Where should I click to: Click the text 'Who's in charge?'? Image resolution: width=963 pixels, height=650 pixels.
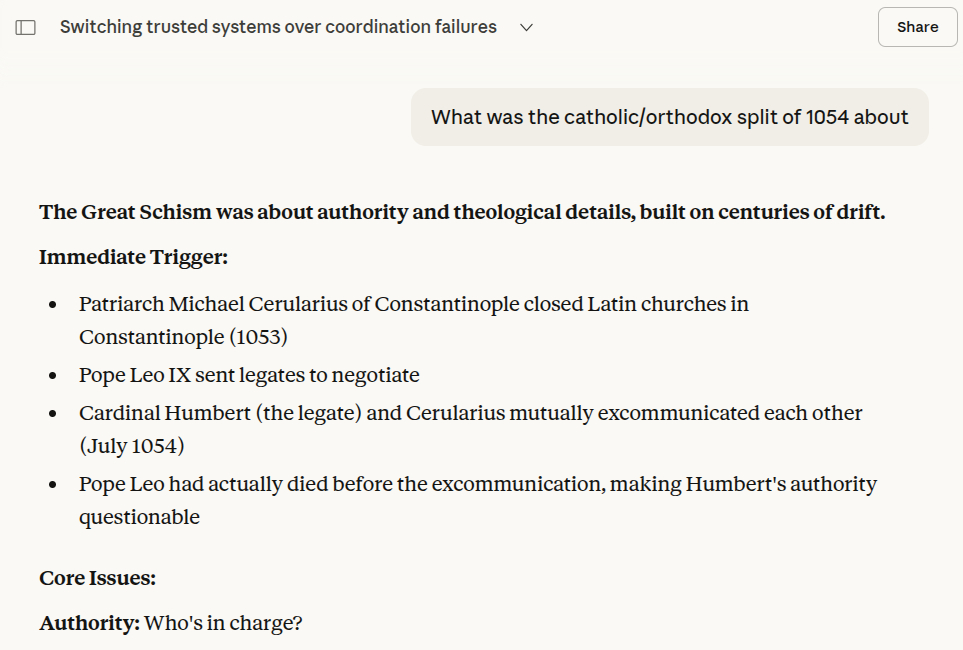pos(223,623)
